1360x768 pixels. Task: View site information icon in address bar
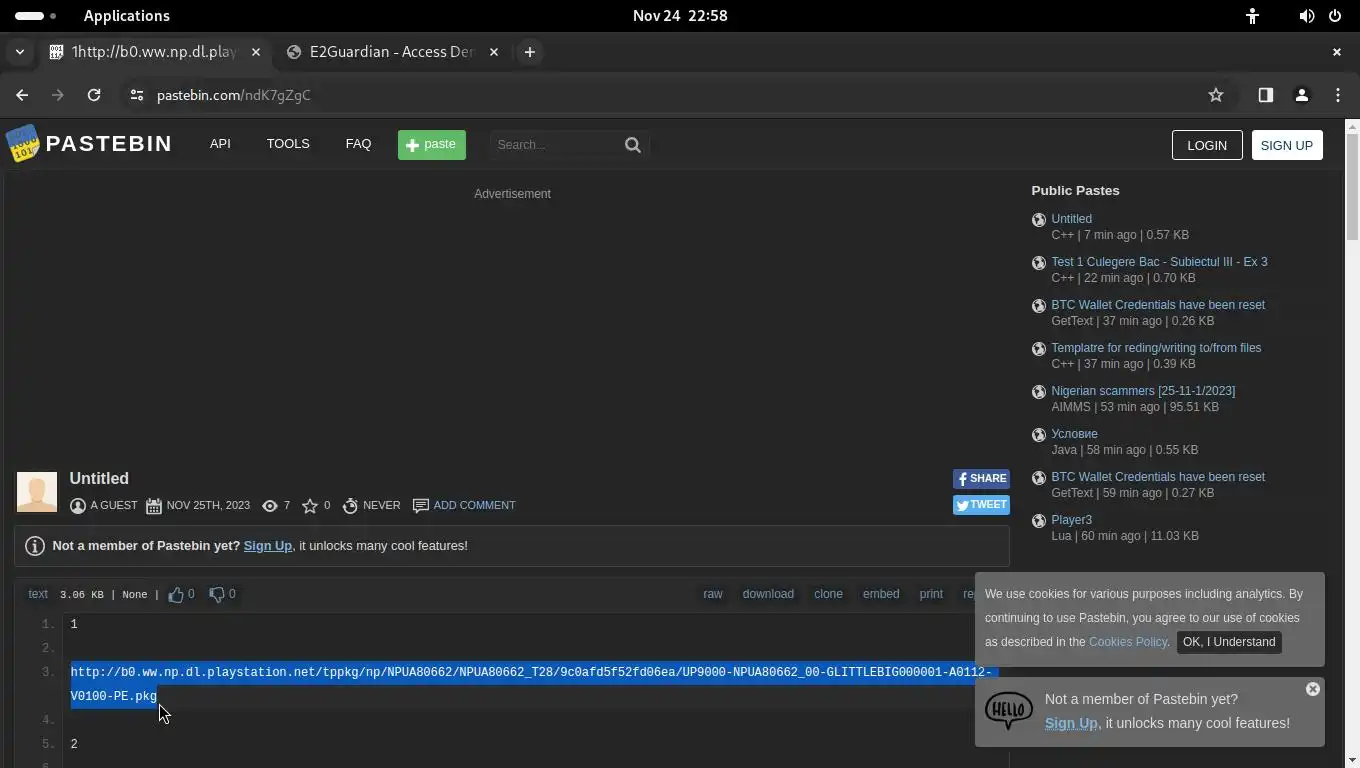click(x=137, y=95)
